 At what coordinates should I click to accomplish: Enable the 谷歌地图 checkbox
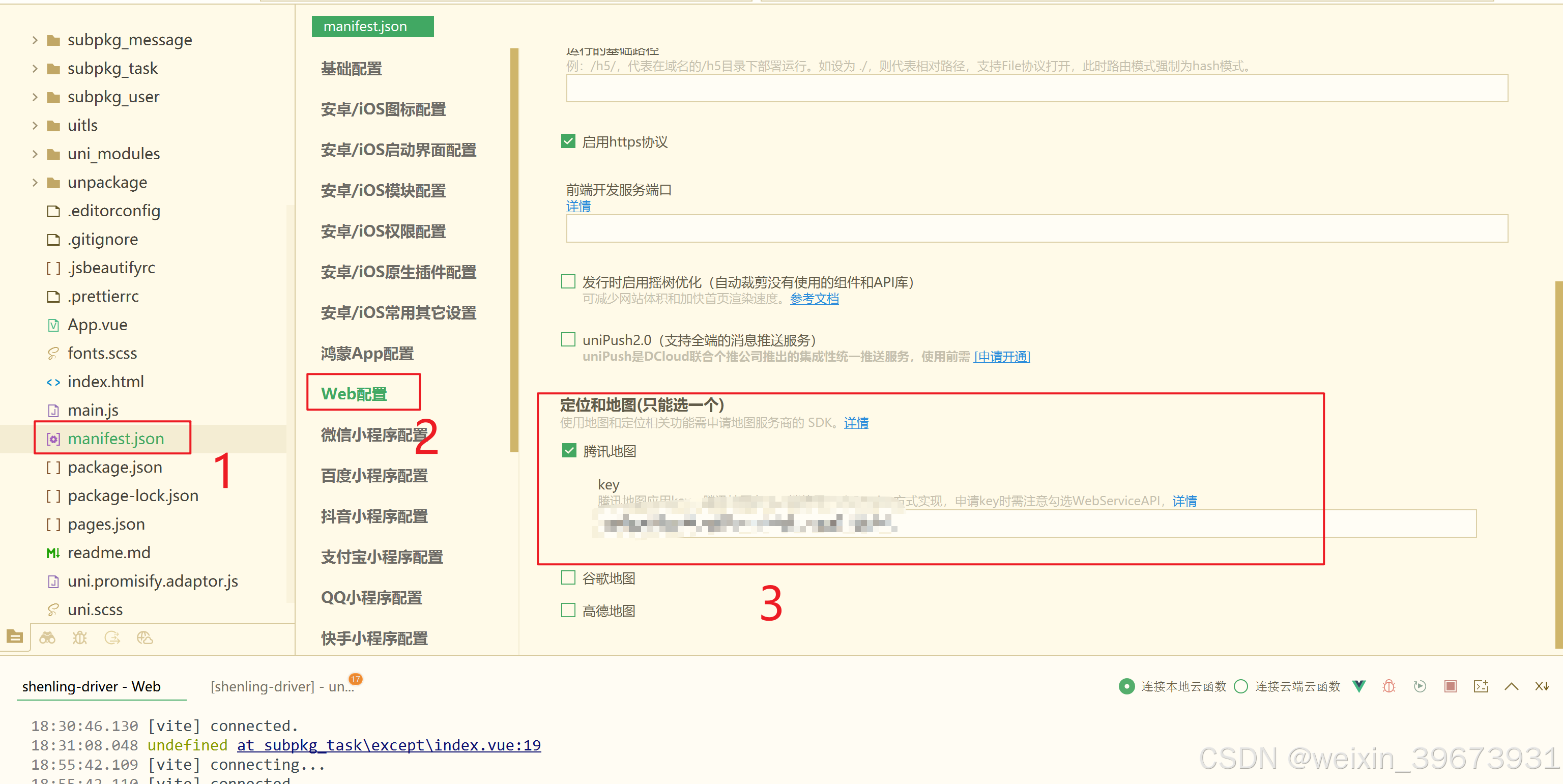(x=568, y=577)
